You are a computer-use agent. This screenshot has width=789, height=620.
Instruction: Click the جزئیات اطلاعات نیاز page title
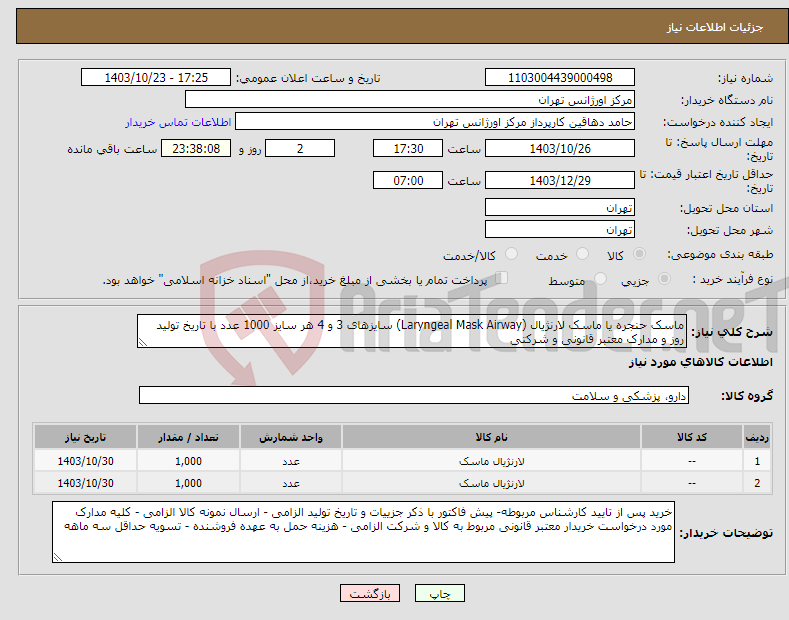click(x=715, y=27)
